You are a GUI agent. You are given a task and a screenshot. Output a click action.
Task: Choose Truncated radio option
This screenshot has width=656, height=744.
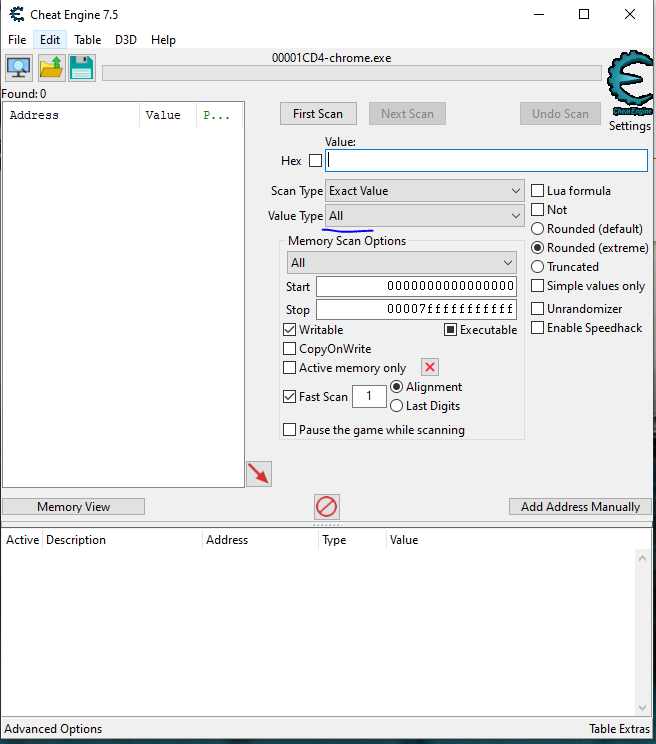(537, 267)
